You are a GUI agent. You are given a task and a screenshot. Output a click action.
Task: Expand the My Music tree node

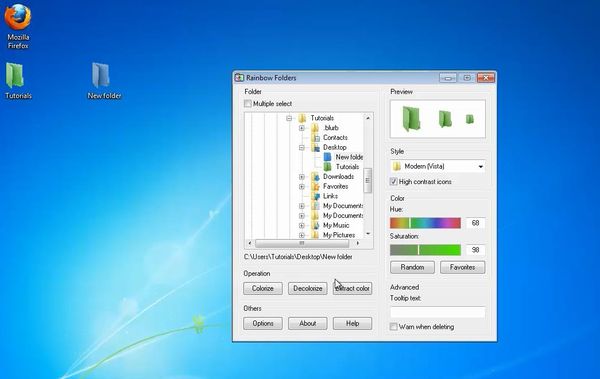302,225
